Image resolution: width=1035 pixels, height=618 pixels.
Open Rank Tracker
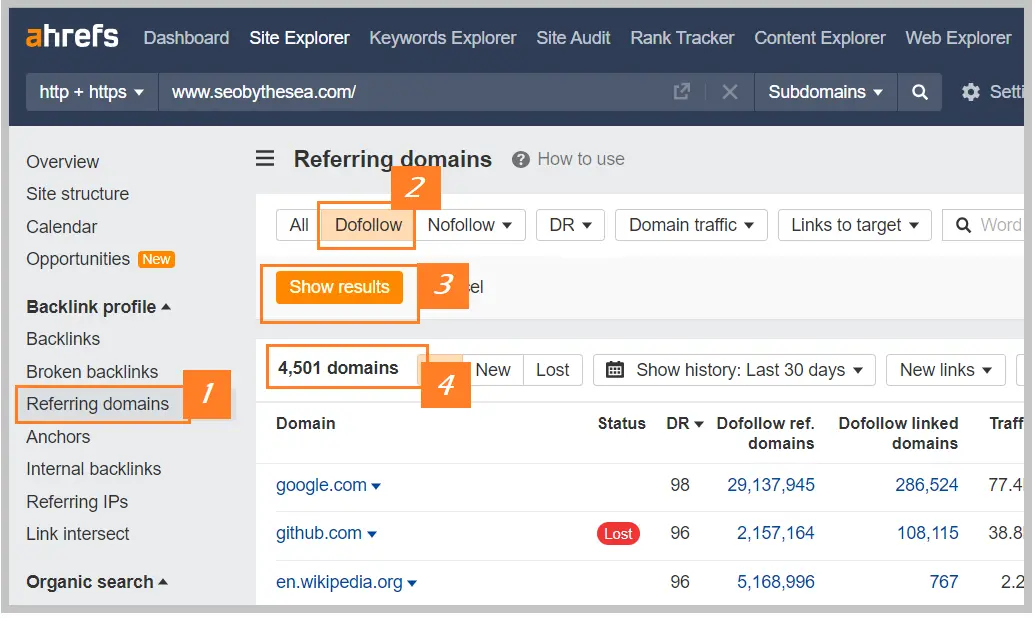[x=682, y=38]
